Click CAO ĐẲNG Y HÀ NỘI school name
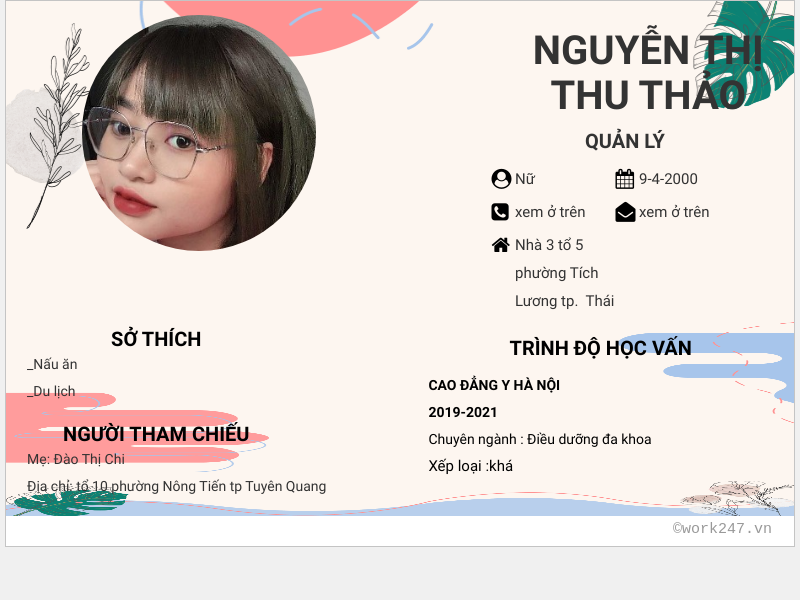Screen dimensions: 800x600 494,385
